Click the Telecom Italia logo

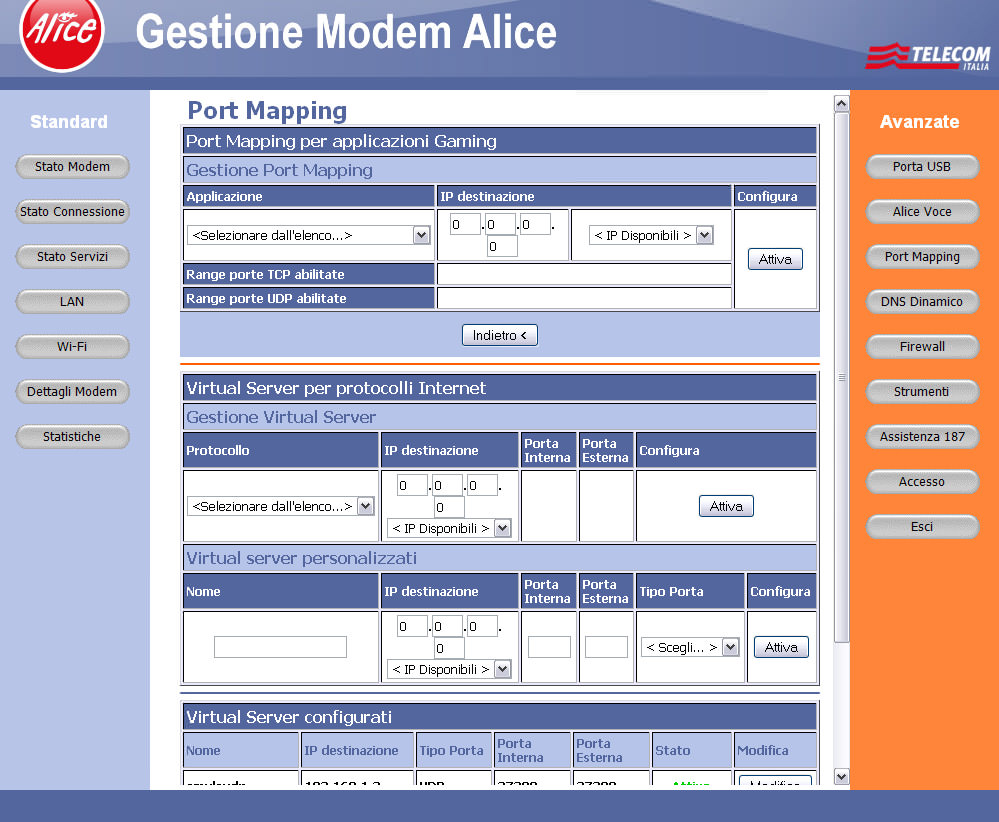tap(928, 57)
